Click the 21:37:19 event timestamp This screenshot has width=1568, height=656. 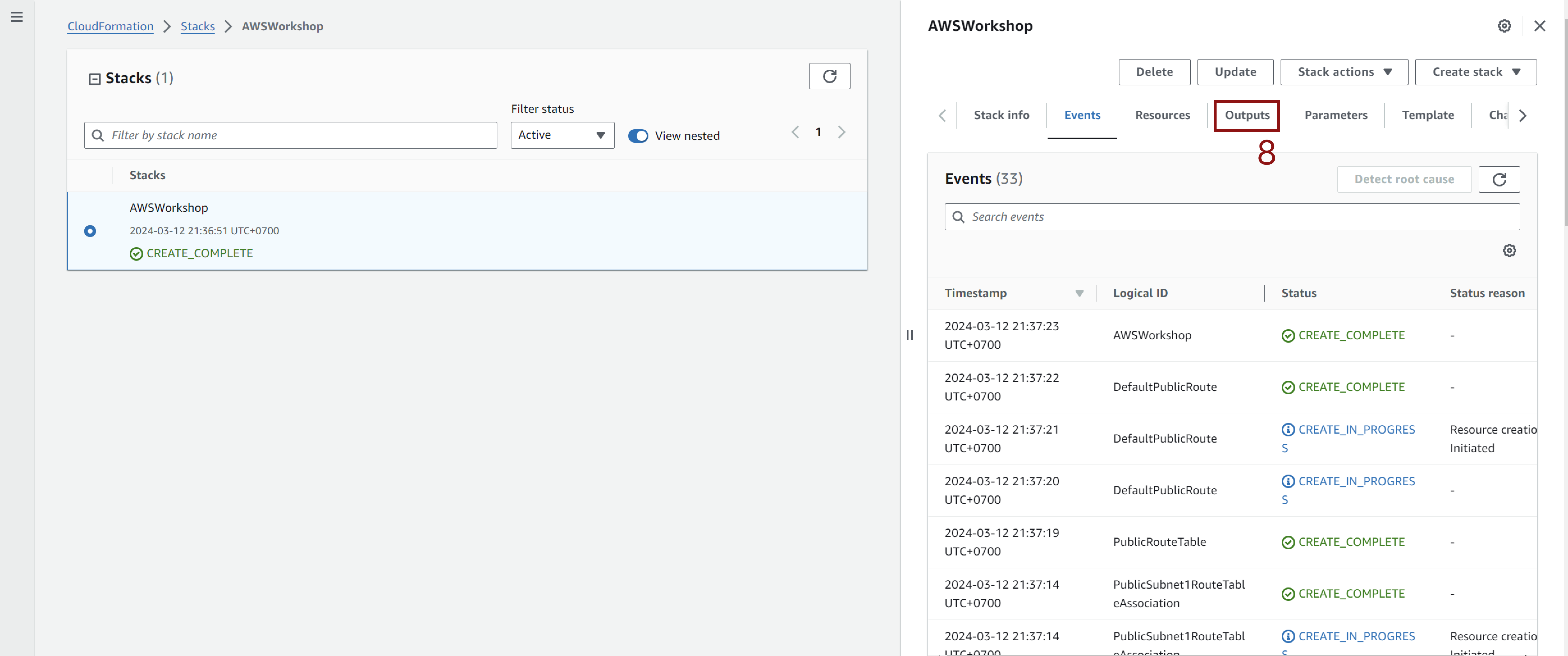pyautogui.click(x=1001, y=542)
